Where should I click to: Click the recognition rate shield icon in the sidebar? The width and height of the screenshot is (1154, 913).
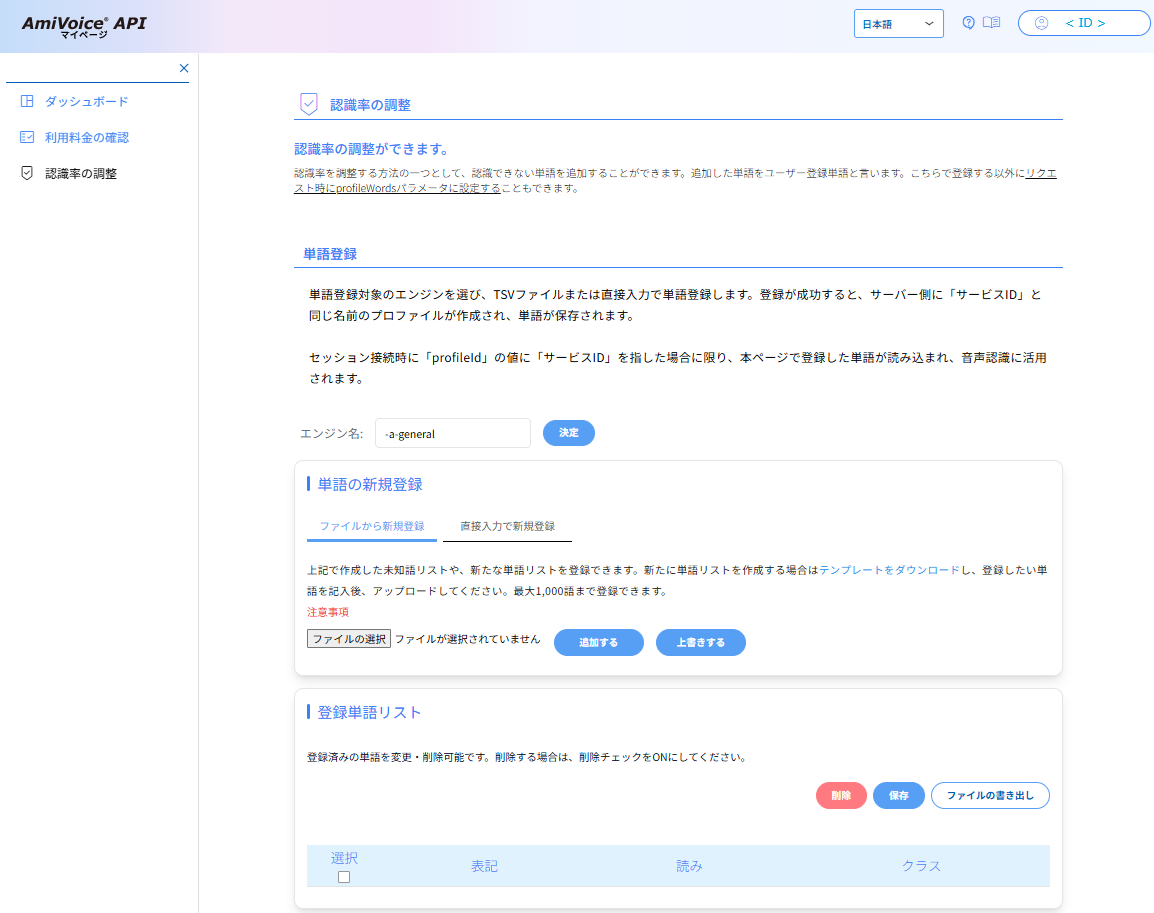tap(27, 173)
